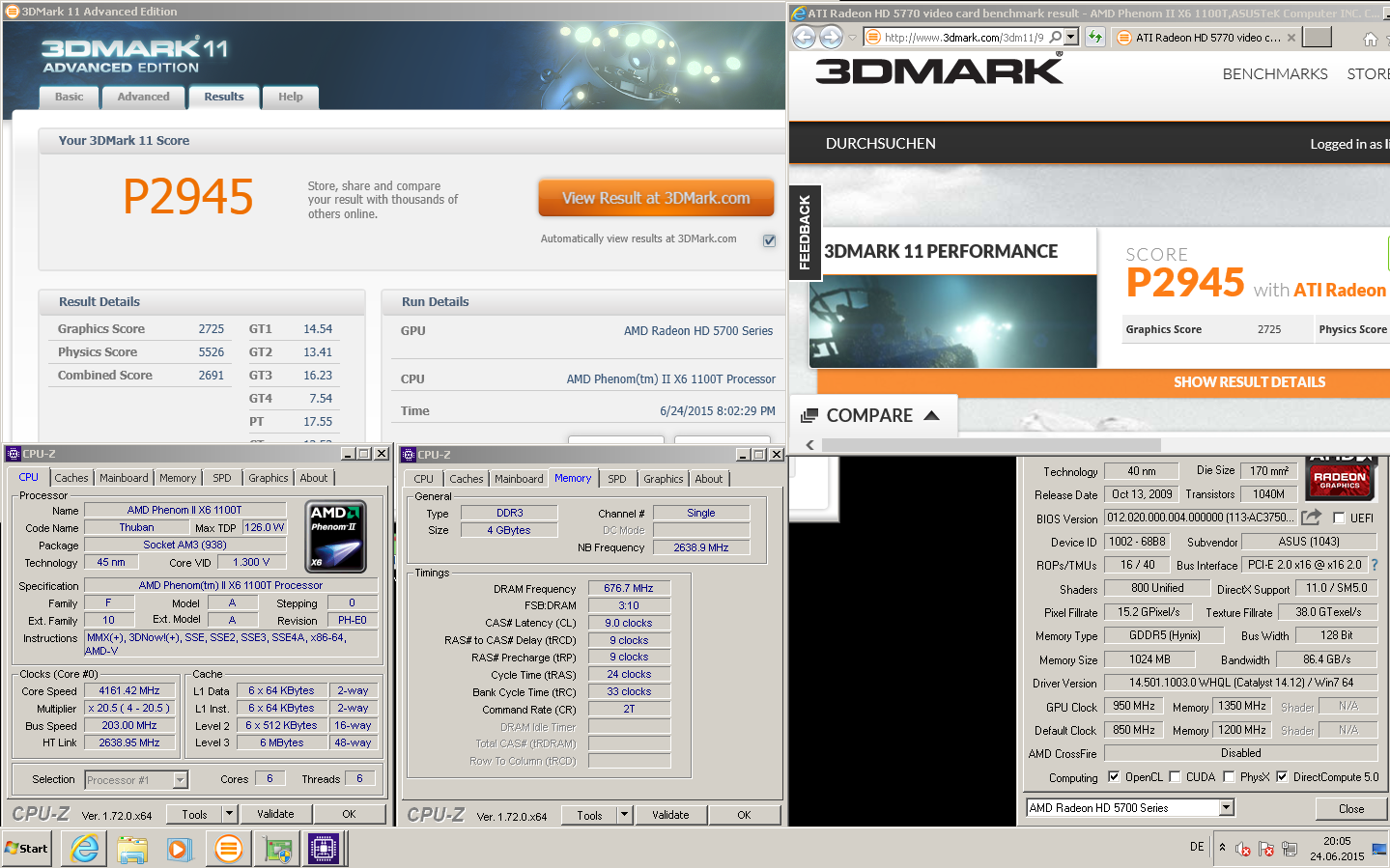Toggle the DirectCompute 5.0 checkbox in GPU-Z
Screen dimensions: 1390x868
1282,776
